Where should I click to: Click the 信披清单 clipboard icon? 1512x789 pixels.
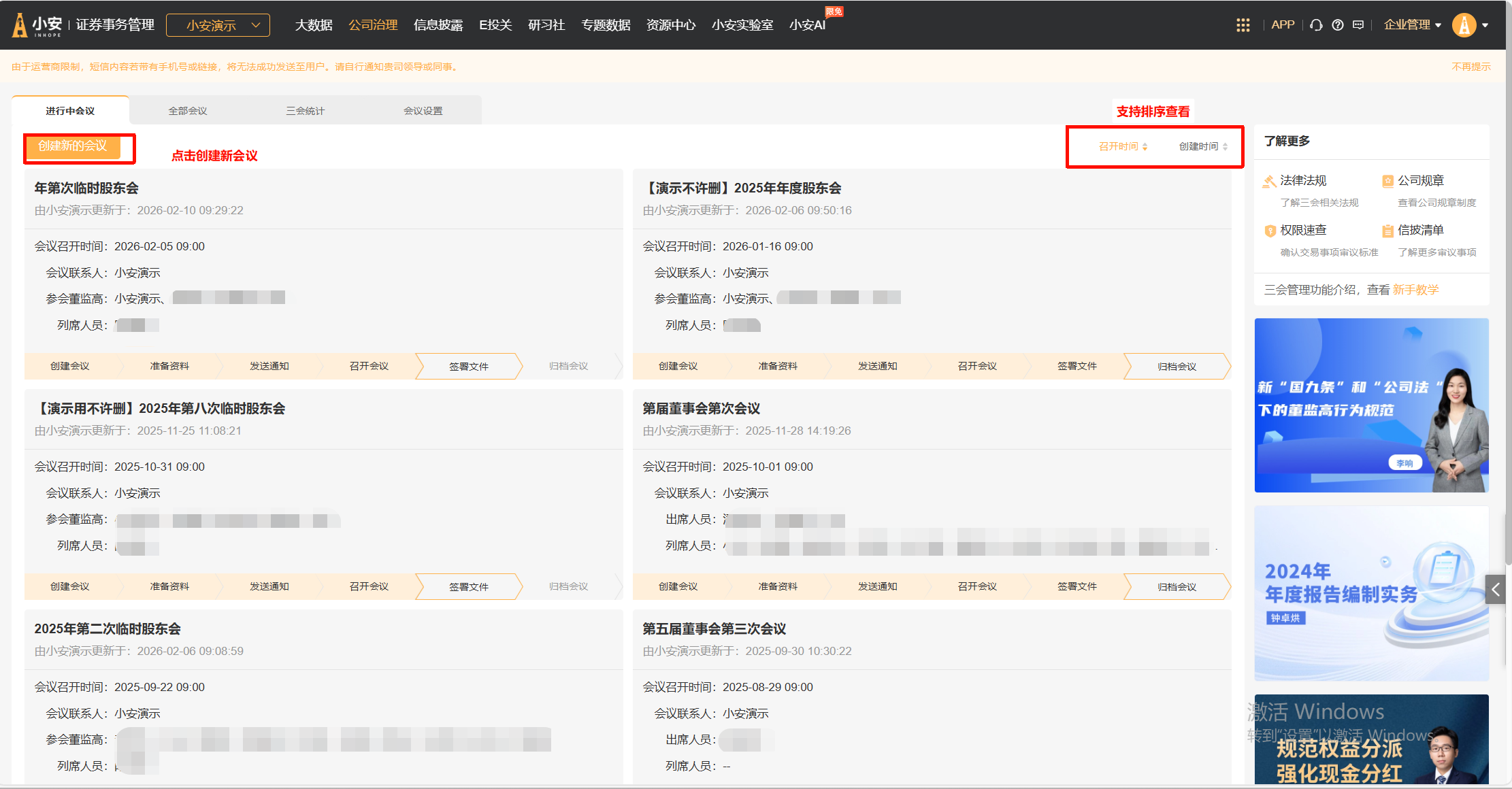pyautogui.click(x=1387, y=231)
